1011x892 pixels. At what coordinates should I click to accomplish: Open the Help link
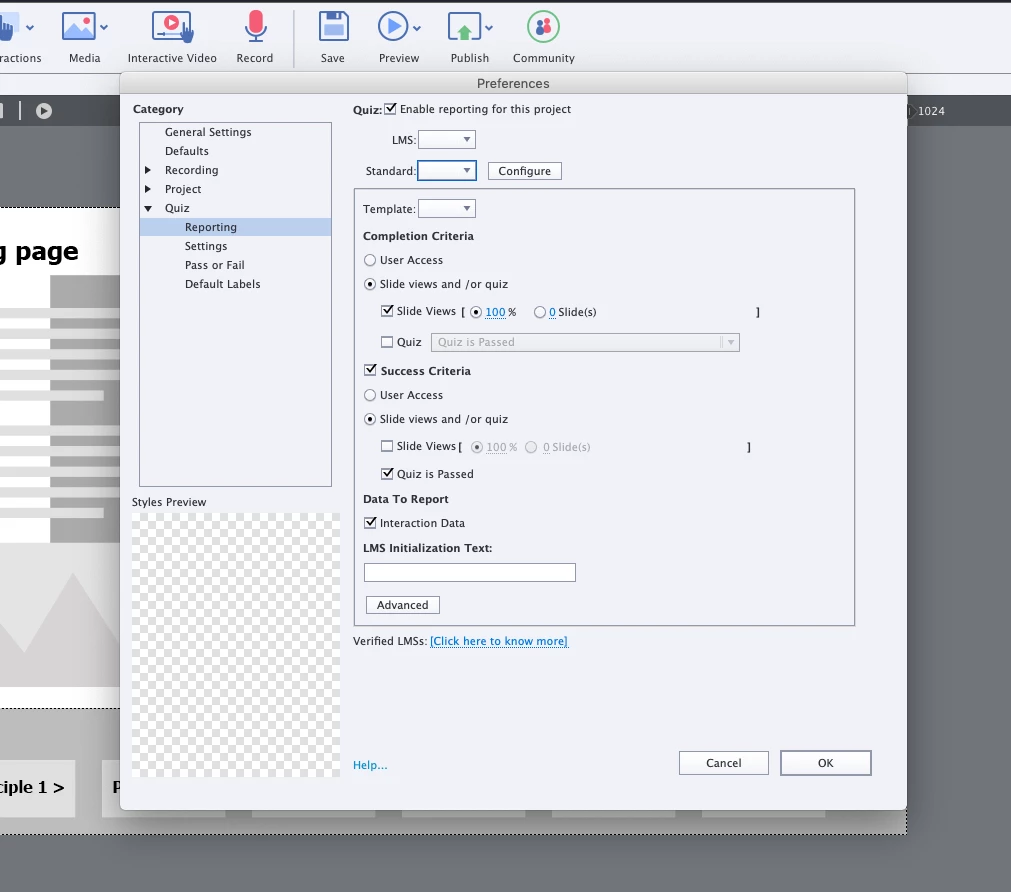click(370, 765)
